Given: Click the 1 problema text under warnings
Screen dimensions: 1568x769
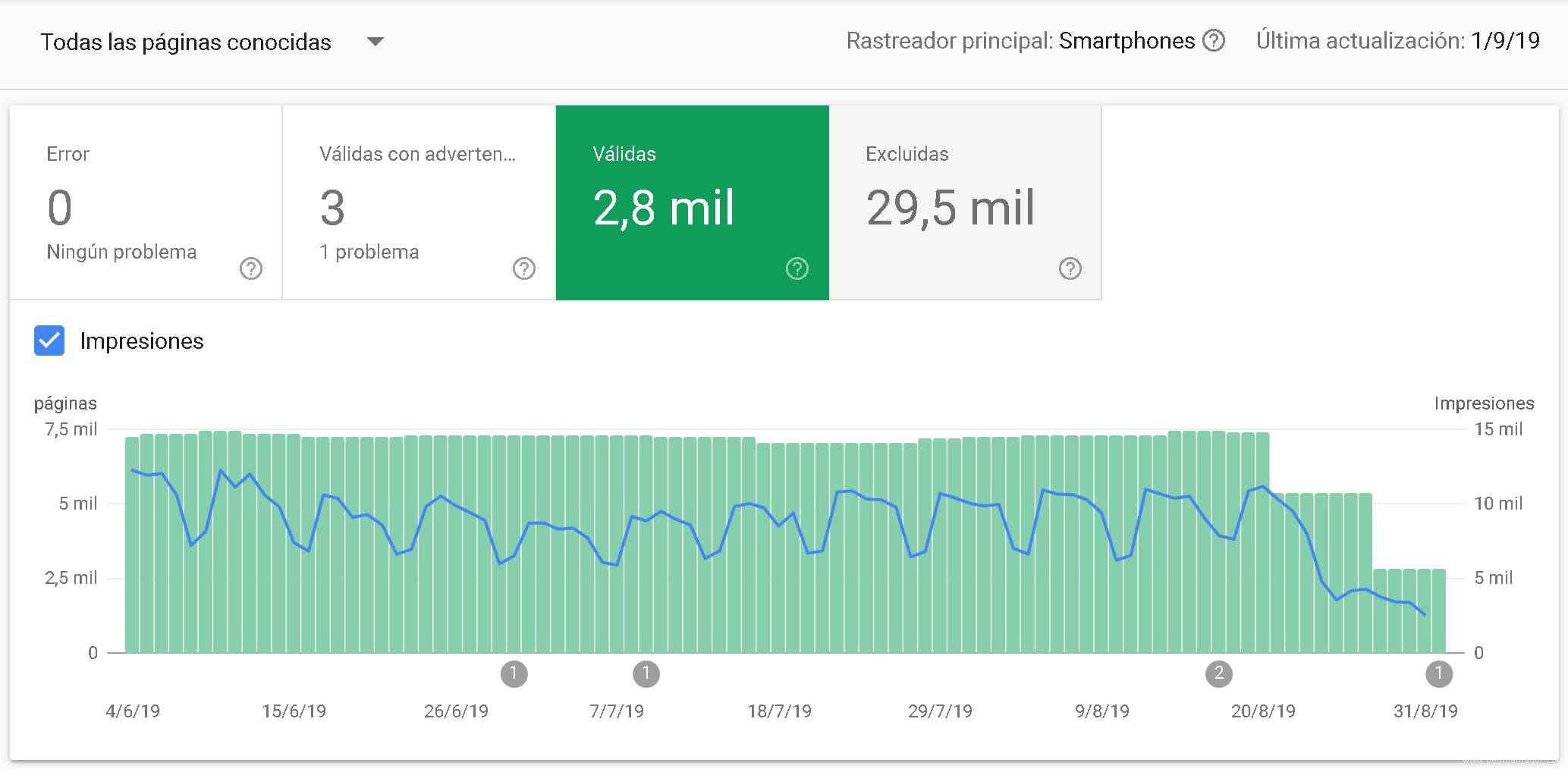Looking at the screenshot, I should click(369, 252).
